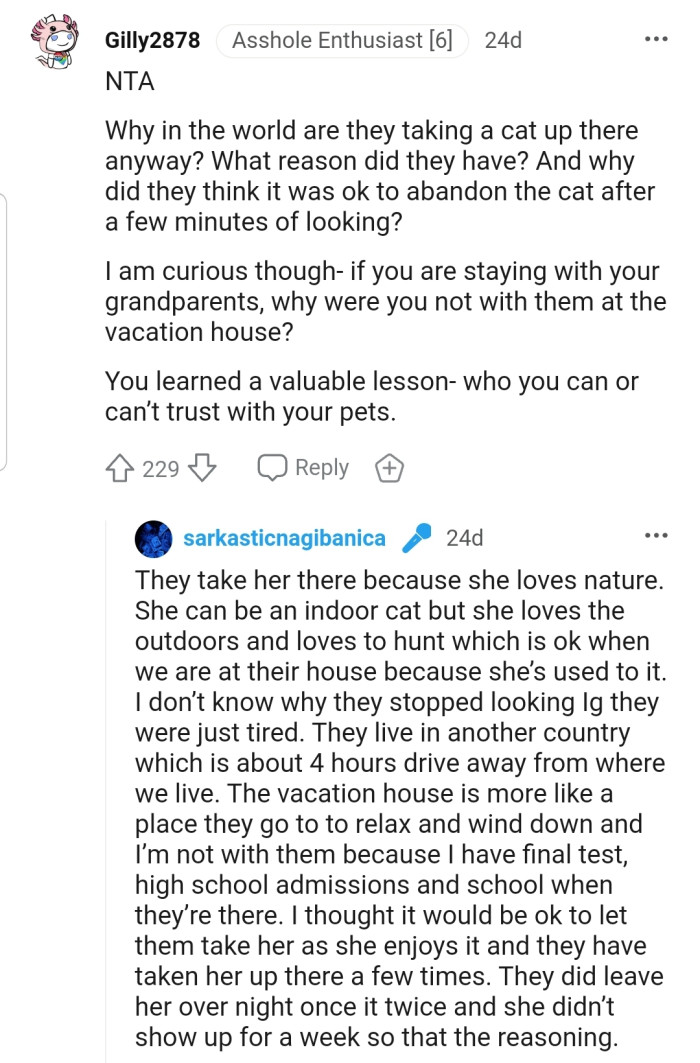Upvote Gilly2878's comment
The height and width of the screenshot is (1063, 700).
click(x=121, y=468)
